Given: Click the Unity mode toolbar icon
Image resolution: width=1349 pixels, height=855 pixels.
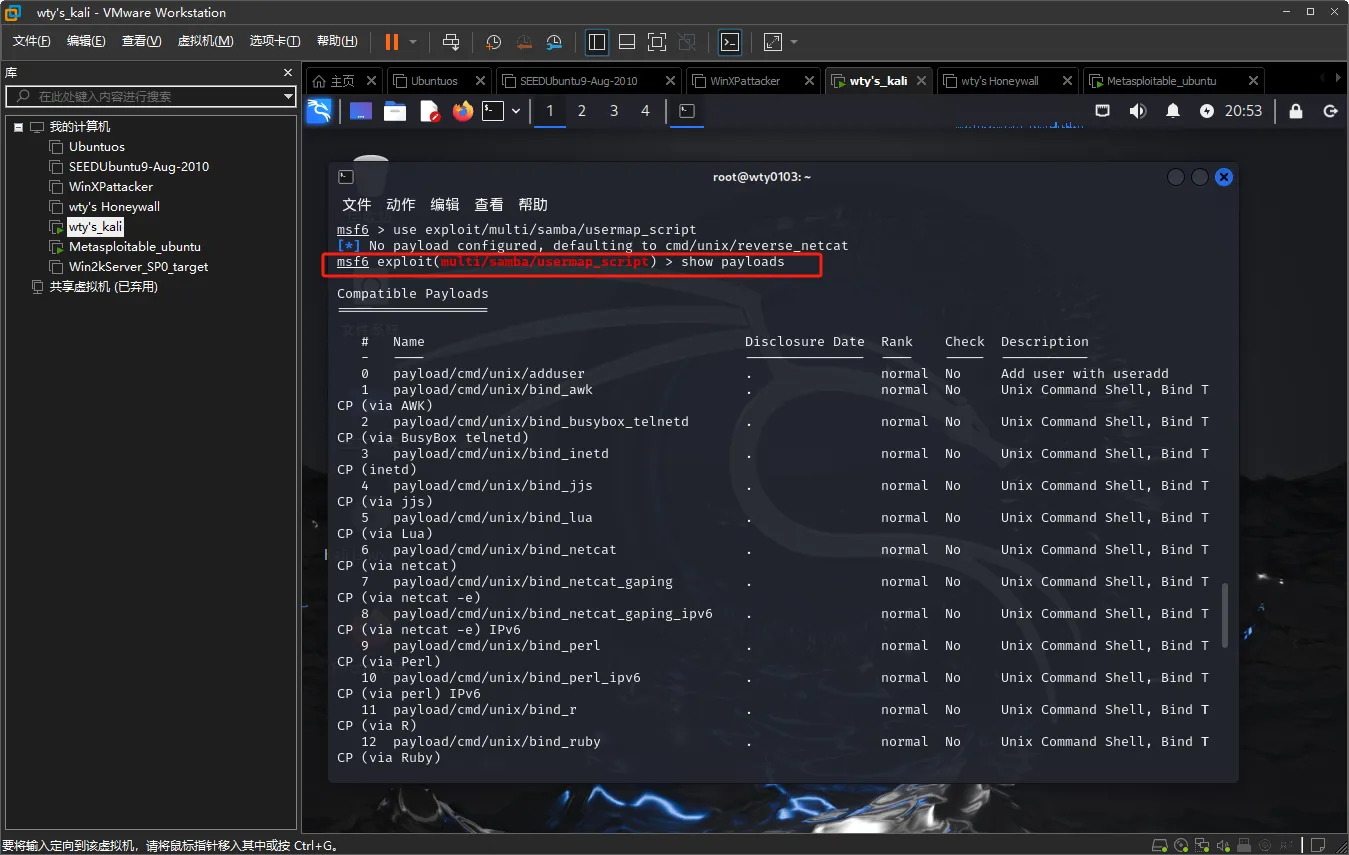Looking at the screenshot, I should click(x=687, y=41).
